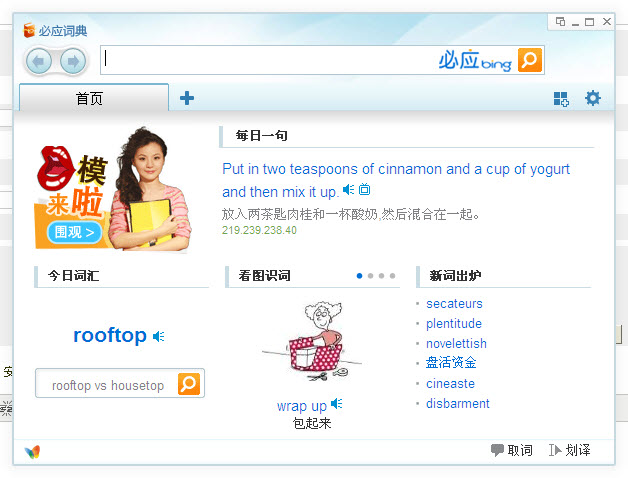The image size is (628, 478).
Task: Open the settings gear icon
Action: [x=593, y=98]
